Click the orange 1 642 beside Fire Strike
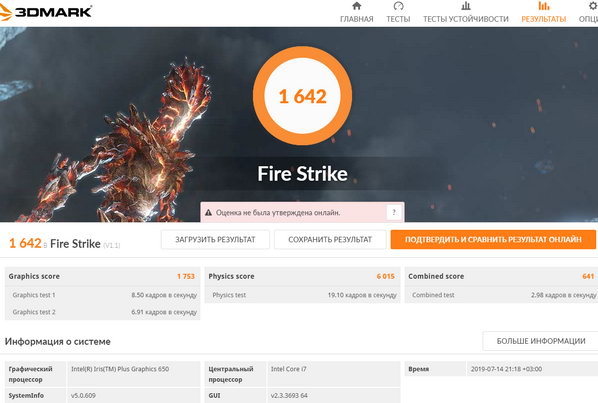The height and width of the screenshot is (403, 598). coord(25,243)
